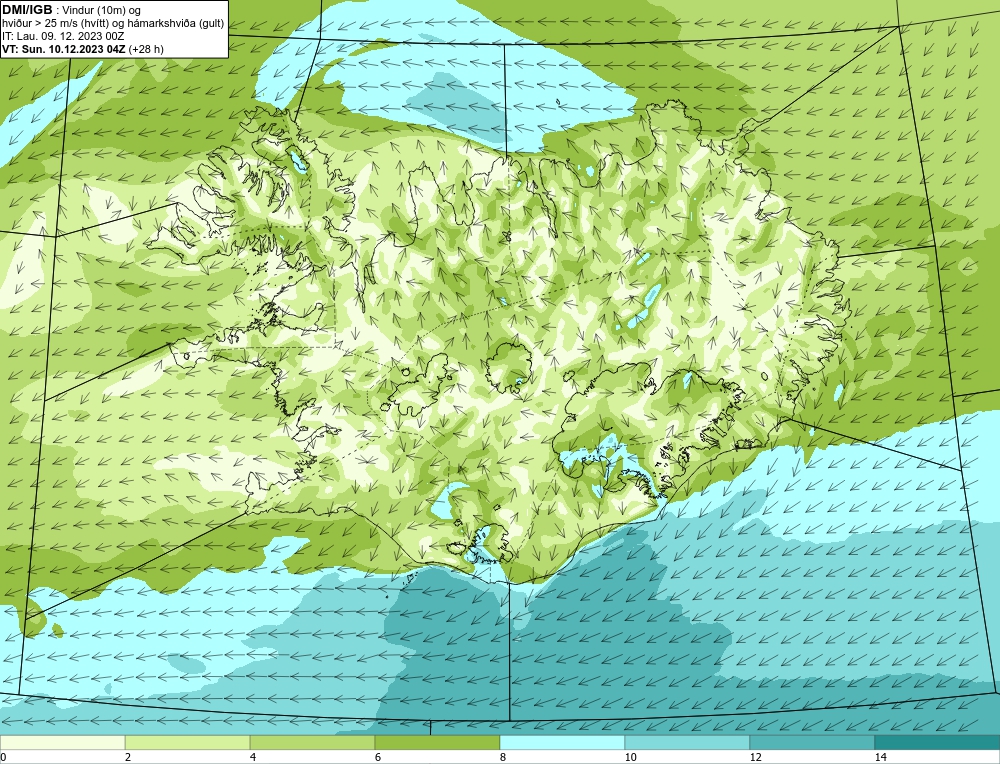Click the 8–10 m/s light cyan legend swatch
Viewport: 1000px width, 764px height.
(562, 742)
